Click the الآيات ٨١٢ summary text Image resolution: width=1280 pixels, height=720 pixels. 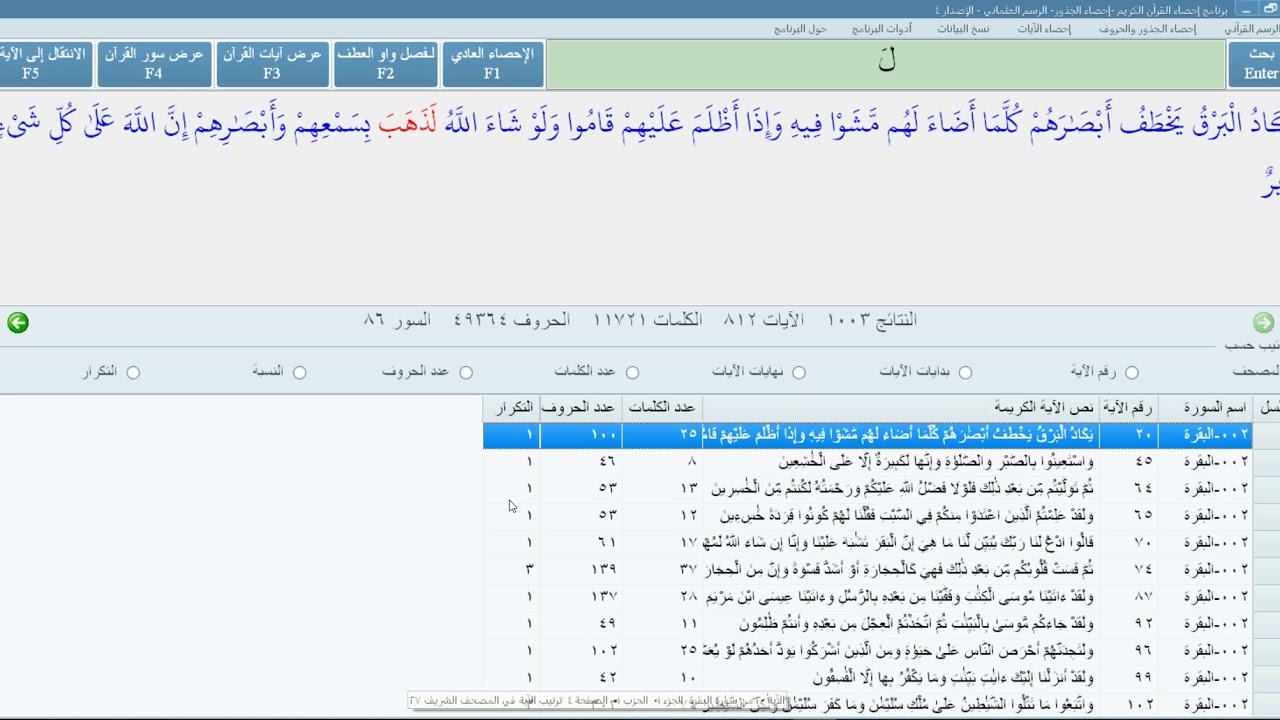[x=764, y=320]
